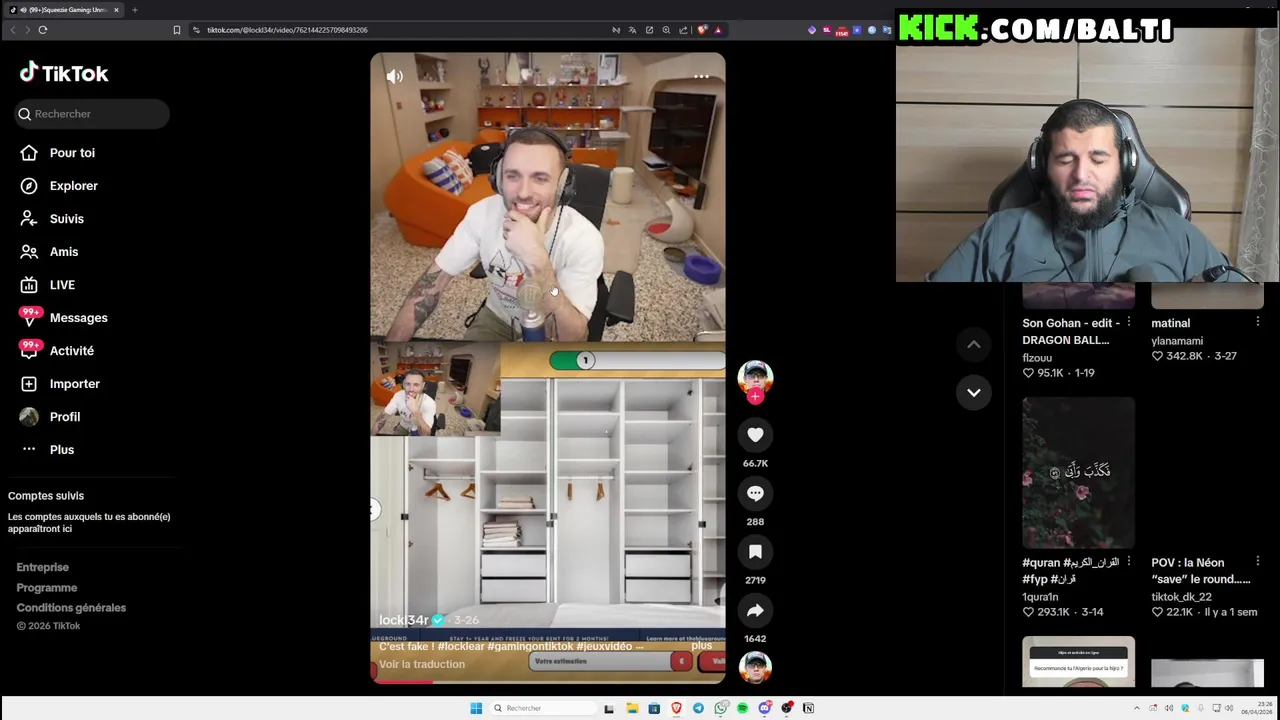Save the video with the bookmark icon
This screenshot has height=720, width=1280.
[x=755, y=552]
